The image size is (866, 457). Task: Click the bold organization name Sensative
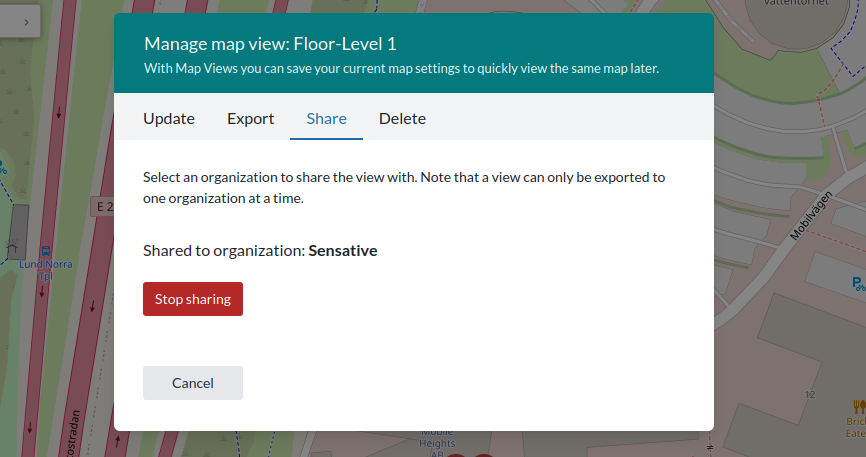click(x=342, y=250)
